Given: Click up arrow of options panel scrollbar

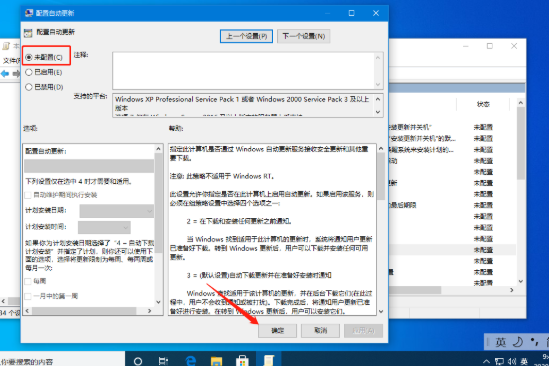Looking at the screenshot, I should [x=158, y=149].
